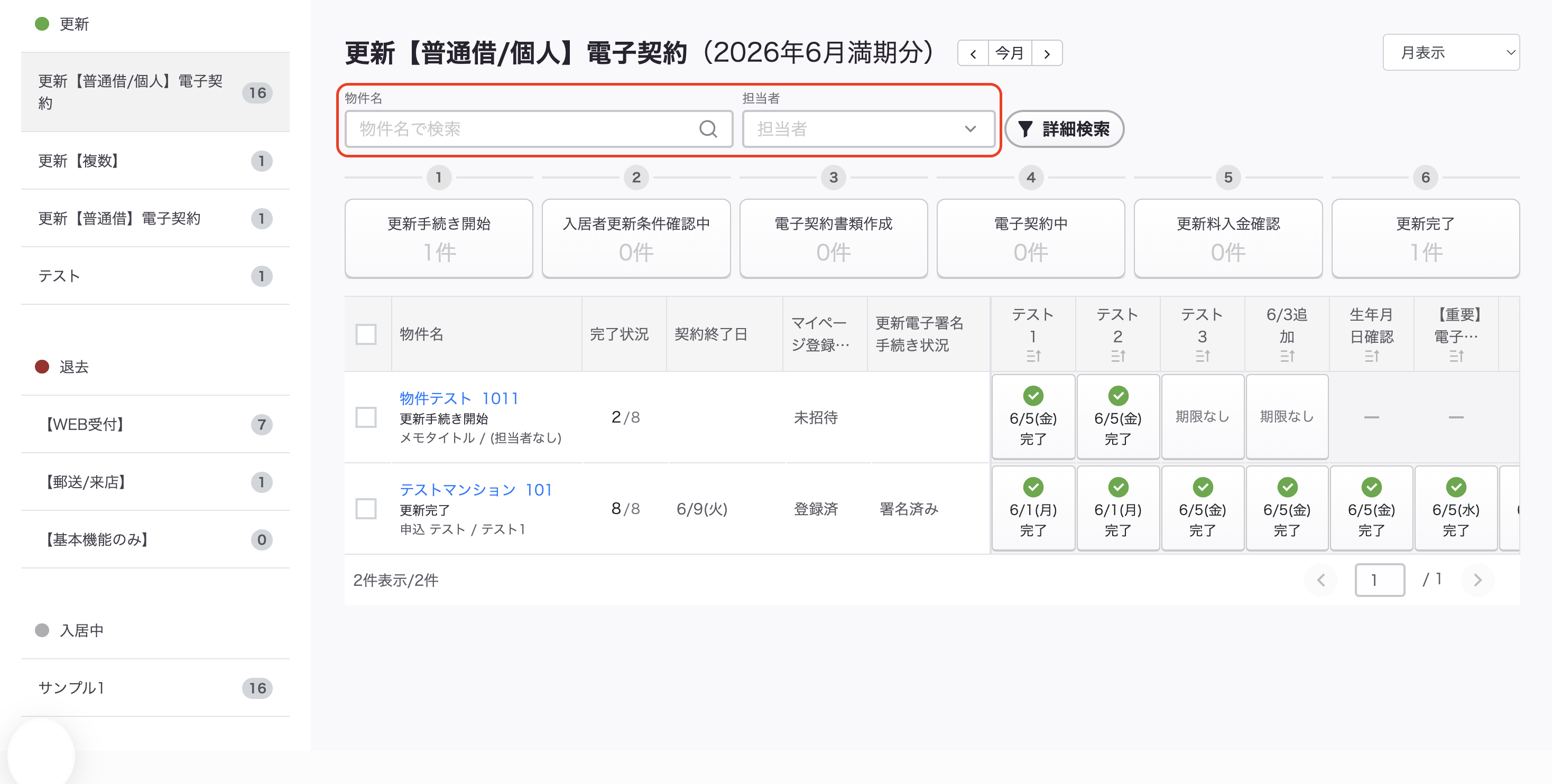
Task: Click テスト2 green check for テストマンション 101
Action: 1118,487
